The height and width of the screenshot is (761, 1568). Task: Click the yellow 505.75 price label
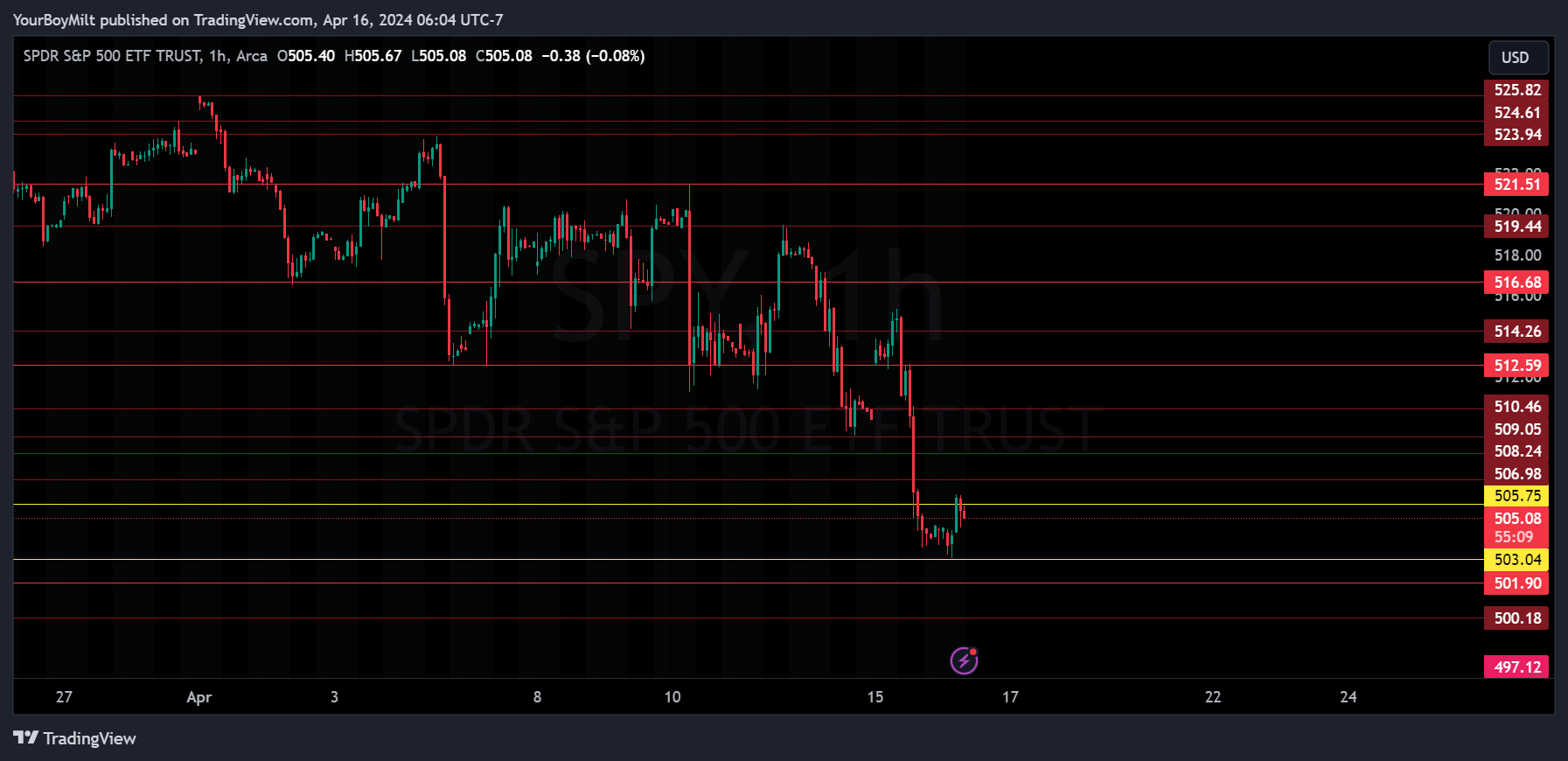pos(1516,495)
